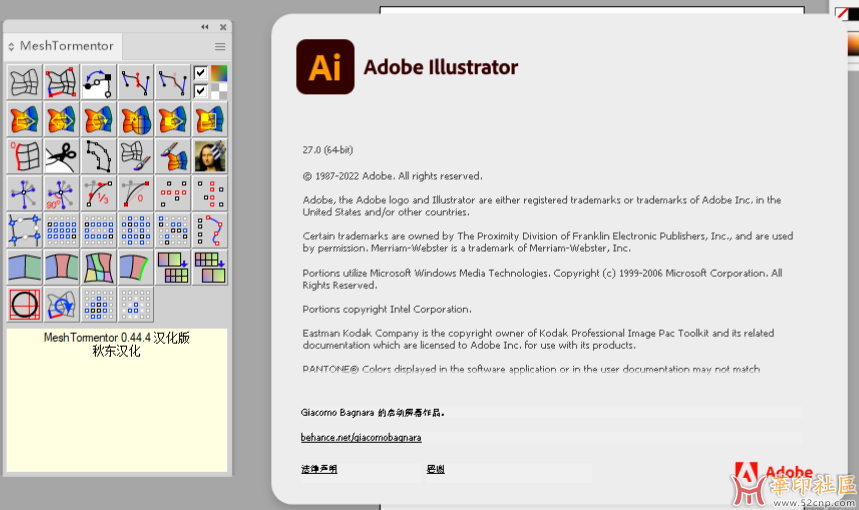Click the '27.0 (64-bit)' version text
Image resolution: width=859 pixels, height=510 pixels.
pyautogui.click(x=328, y=150)
